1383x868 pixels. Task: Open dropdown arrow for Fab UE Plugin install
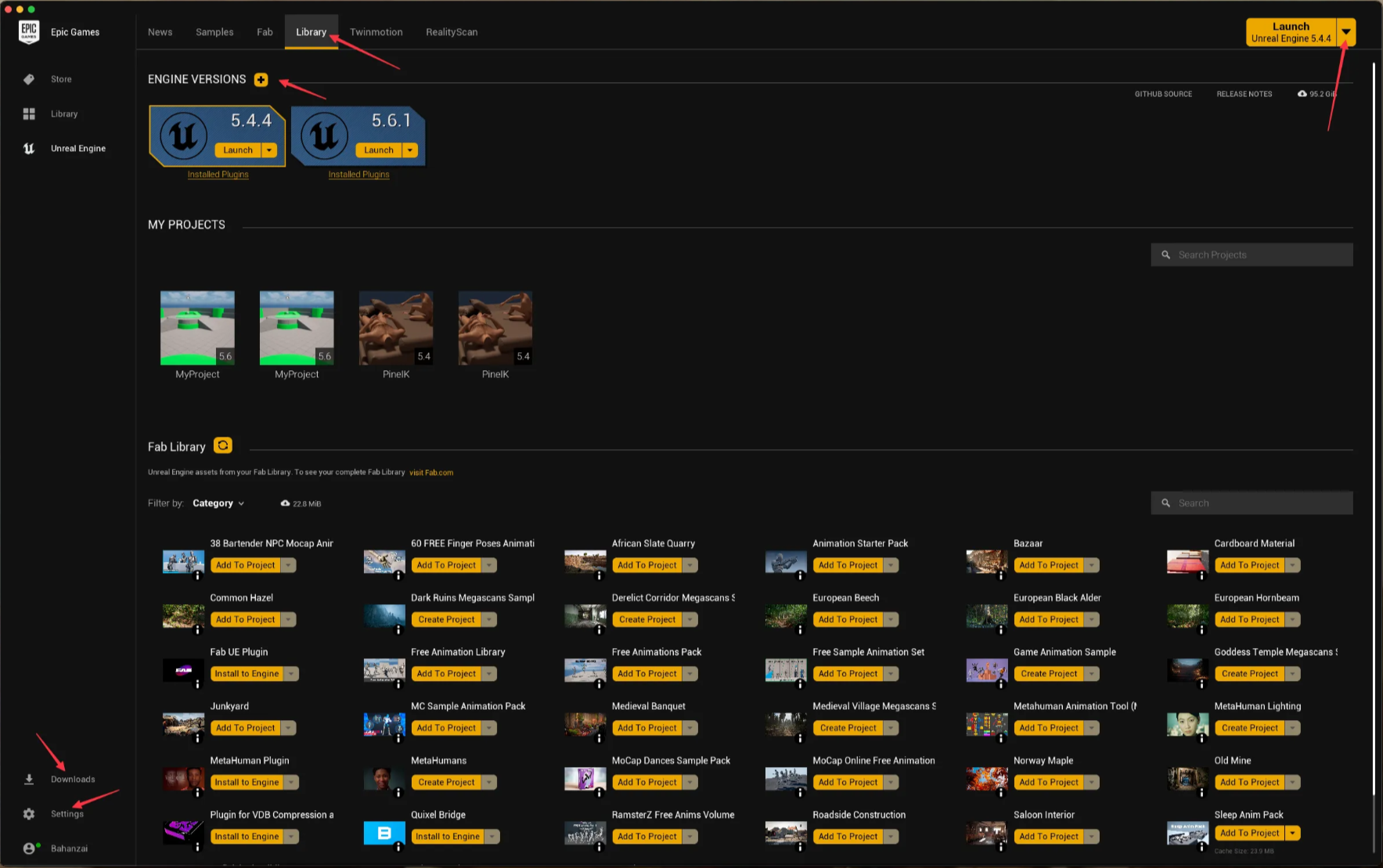[292, 674]
